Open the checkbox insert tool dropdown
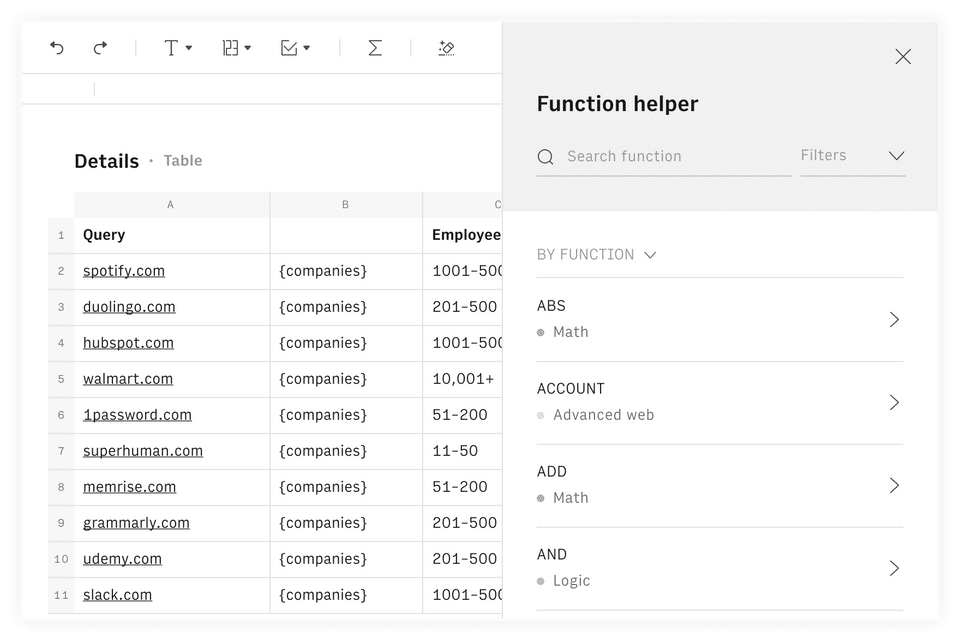 (x=295, y=48)
